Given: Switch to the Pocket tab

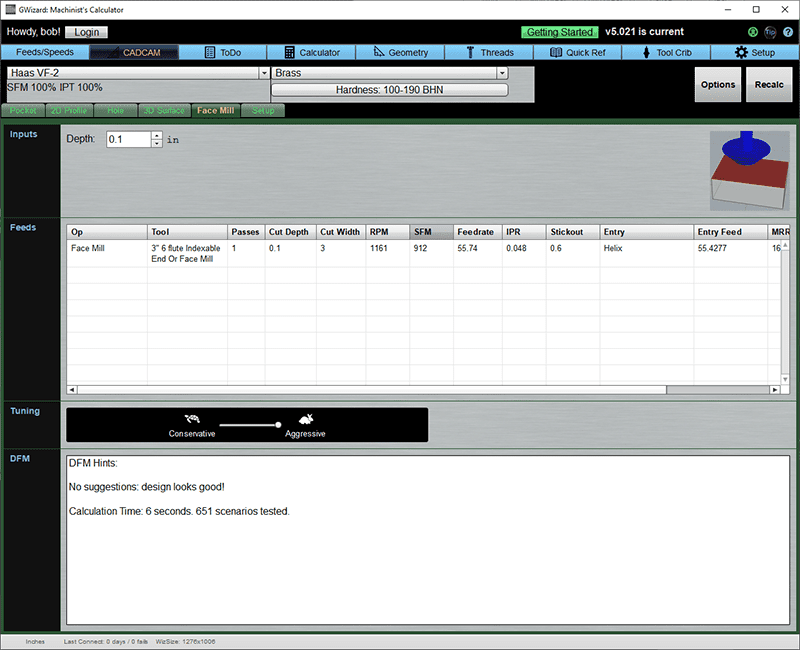Looking at the screenshot, I should (x=23, y=110).
